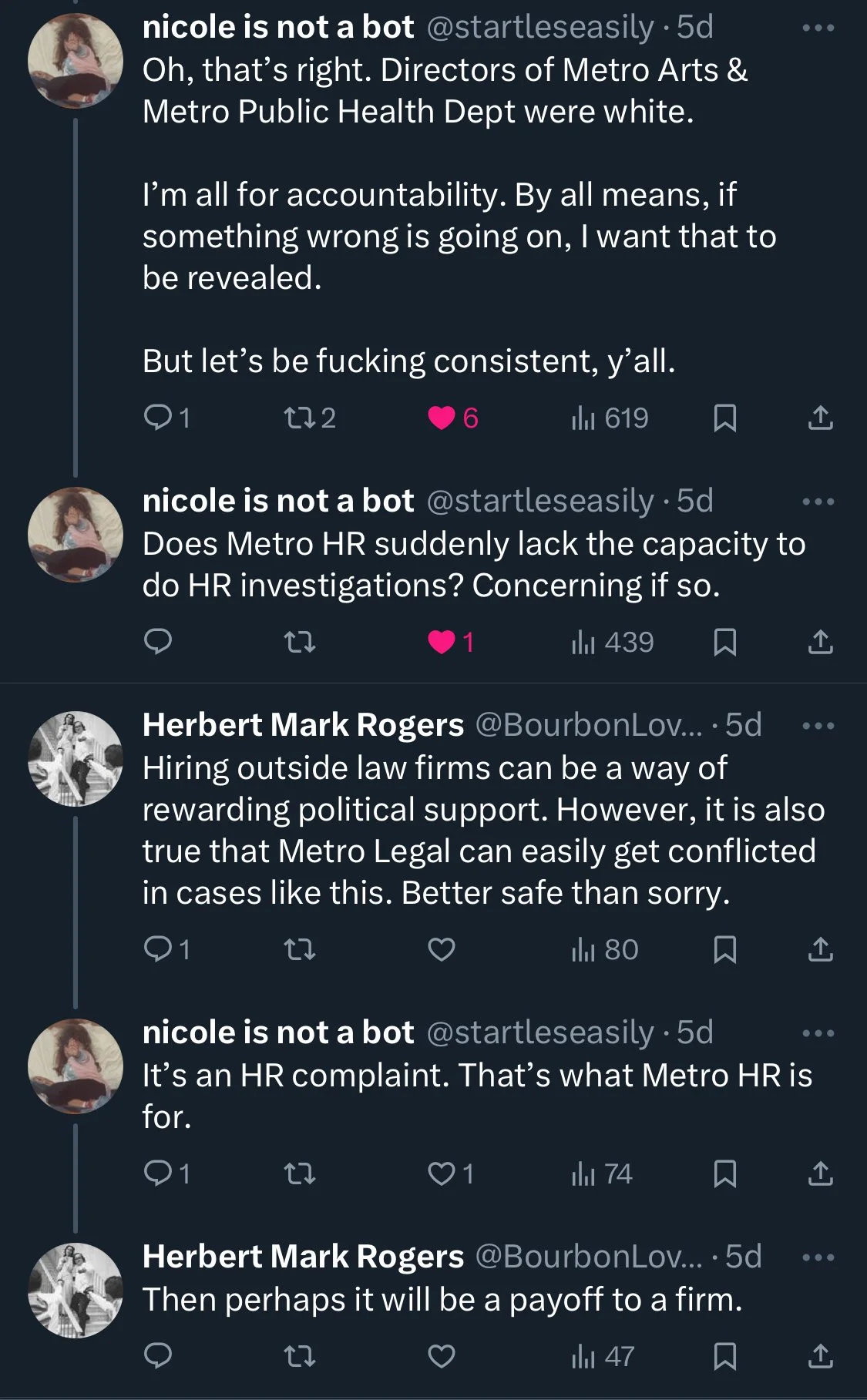Share the 'payoff to a firm' tweet
The image size is (867, 1400).
point(820,1355)
